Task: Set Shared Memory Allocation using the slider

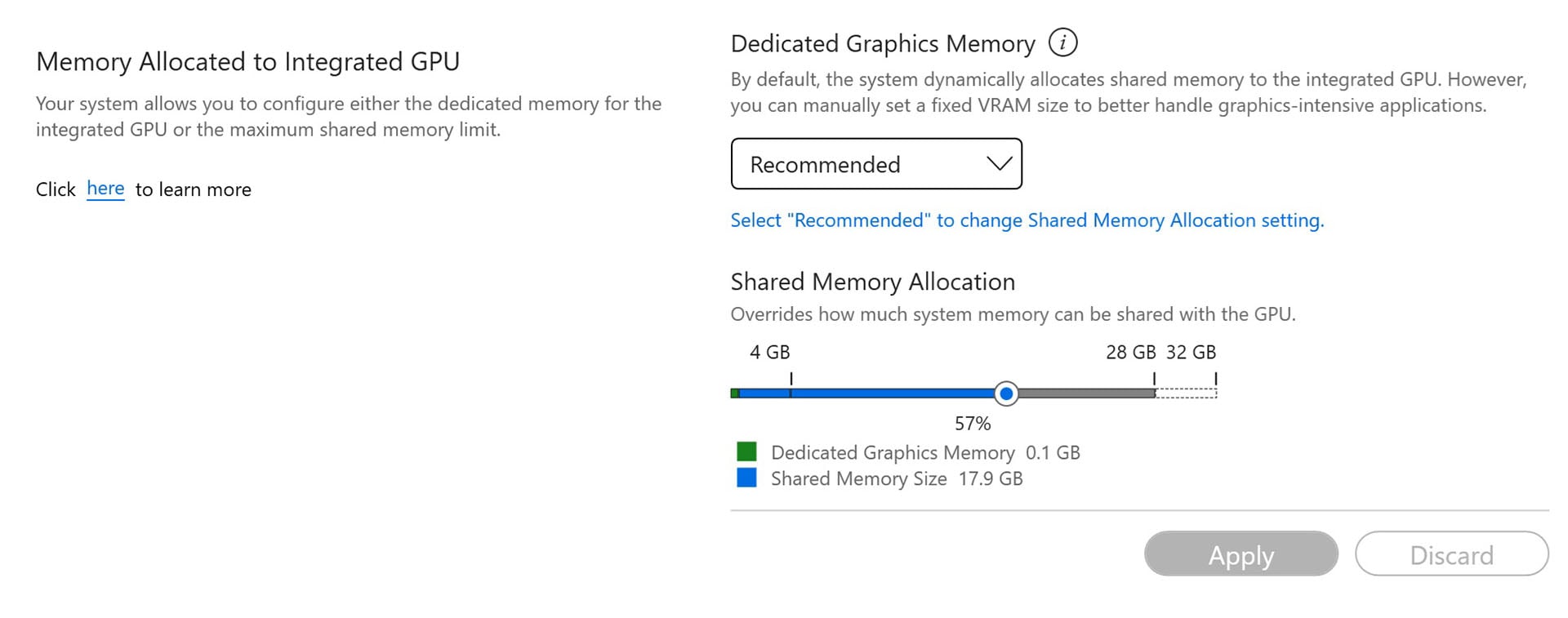Action: coord(1006,394)
